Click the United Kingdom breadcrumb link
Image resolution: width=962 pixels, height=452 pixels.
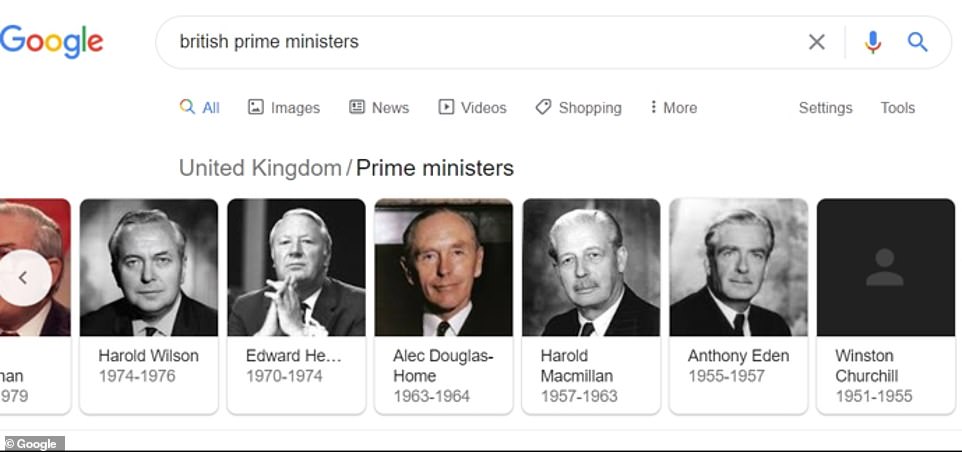click(260, 168)
